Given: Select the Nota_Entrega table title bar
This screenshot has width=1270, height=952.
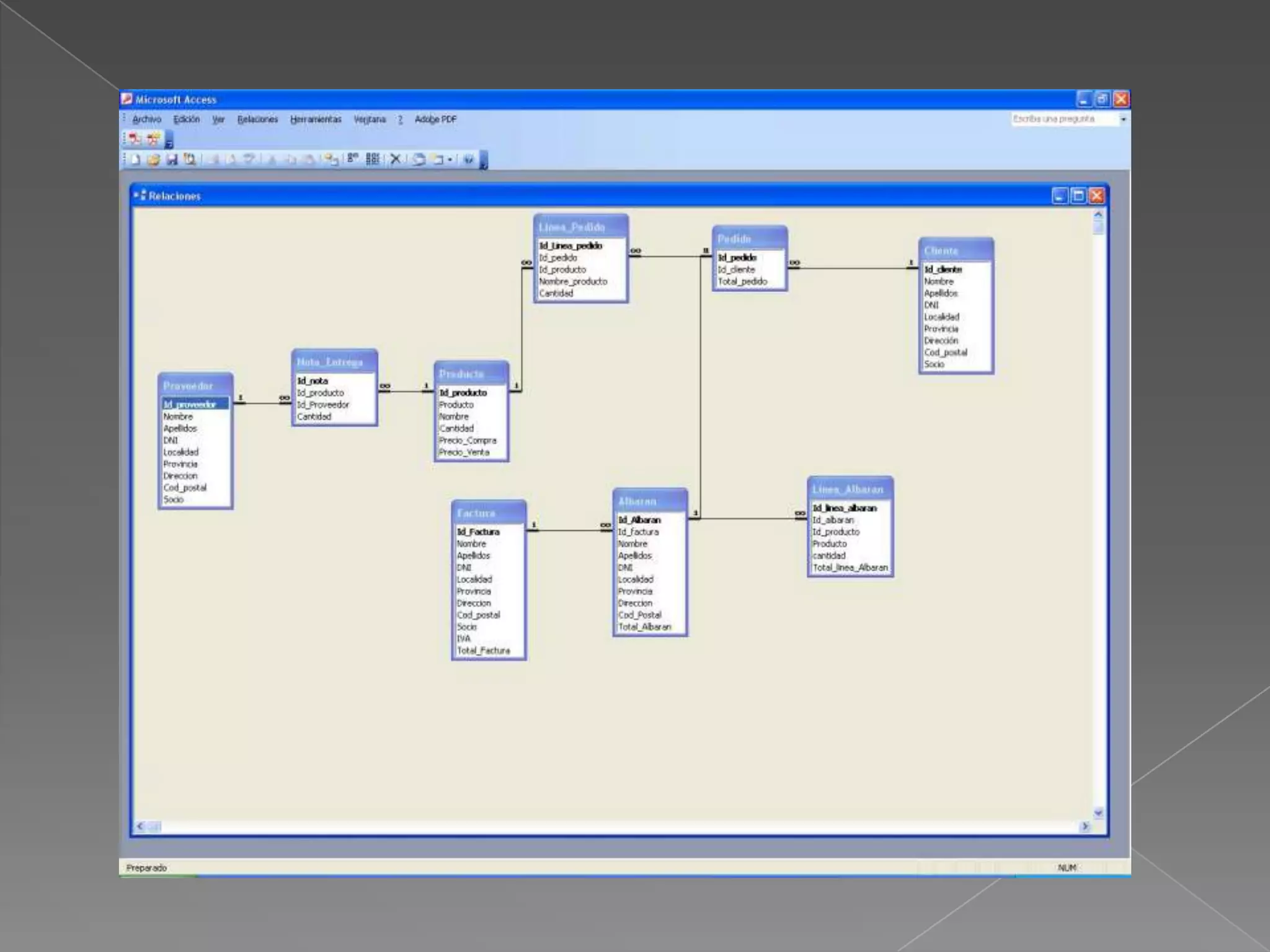Looking at the screenshot, I should click(334, 361).
